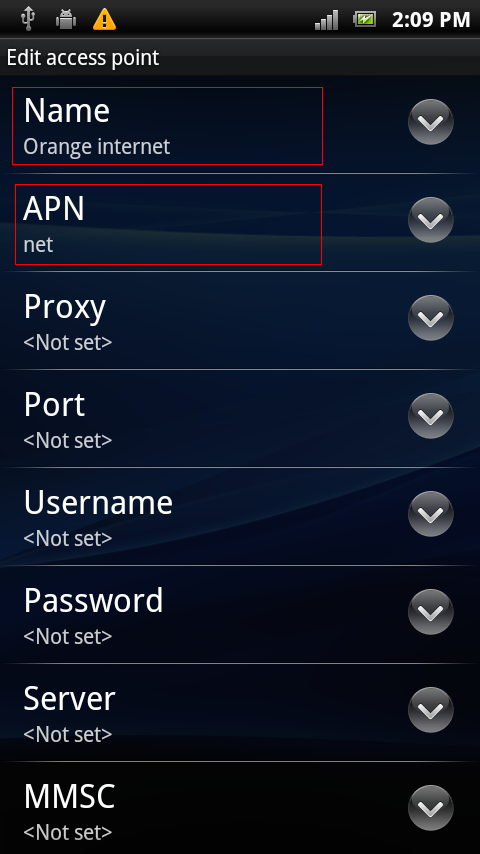Screen dimensions: 480x854
Task: Tap the USB connection status icon
Action: pyautogui.click(x=27, y=20)
